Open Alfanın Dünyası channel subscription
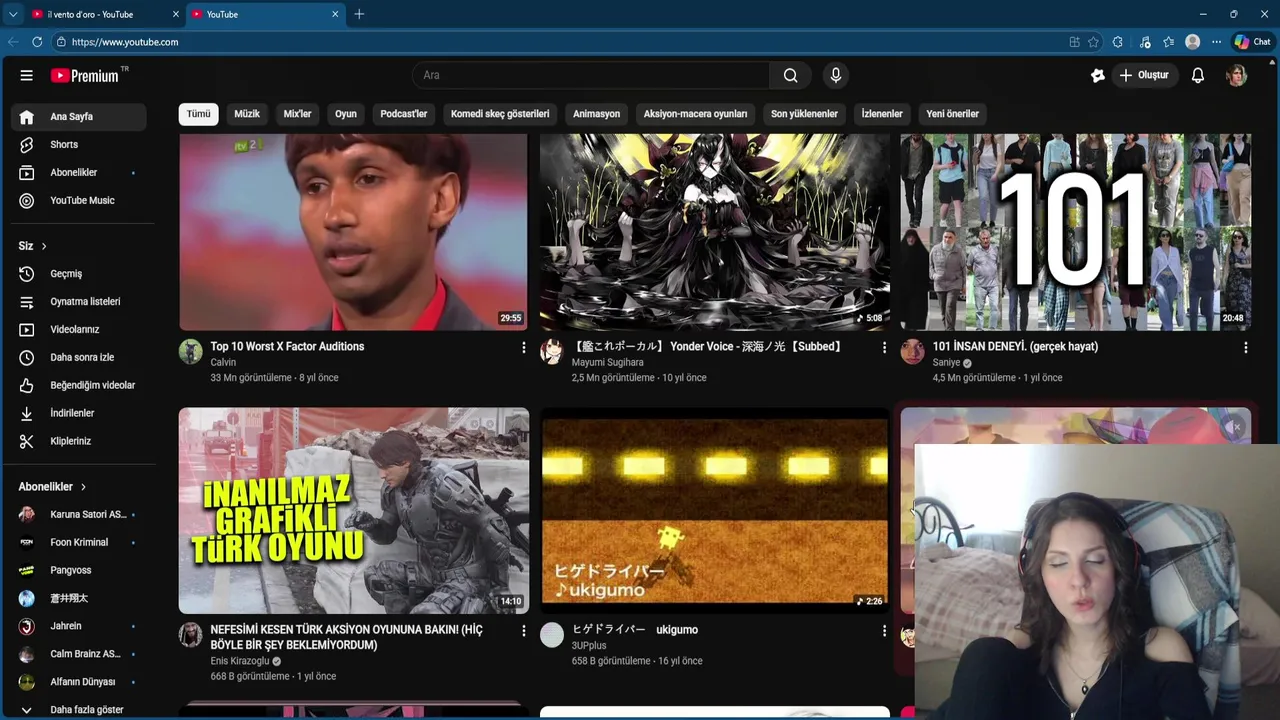The width and height of the screenshot is (1280, 720). [79, 682]
